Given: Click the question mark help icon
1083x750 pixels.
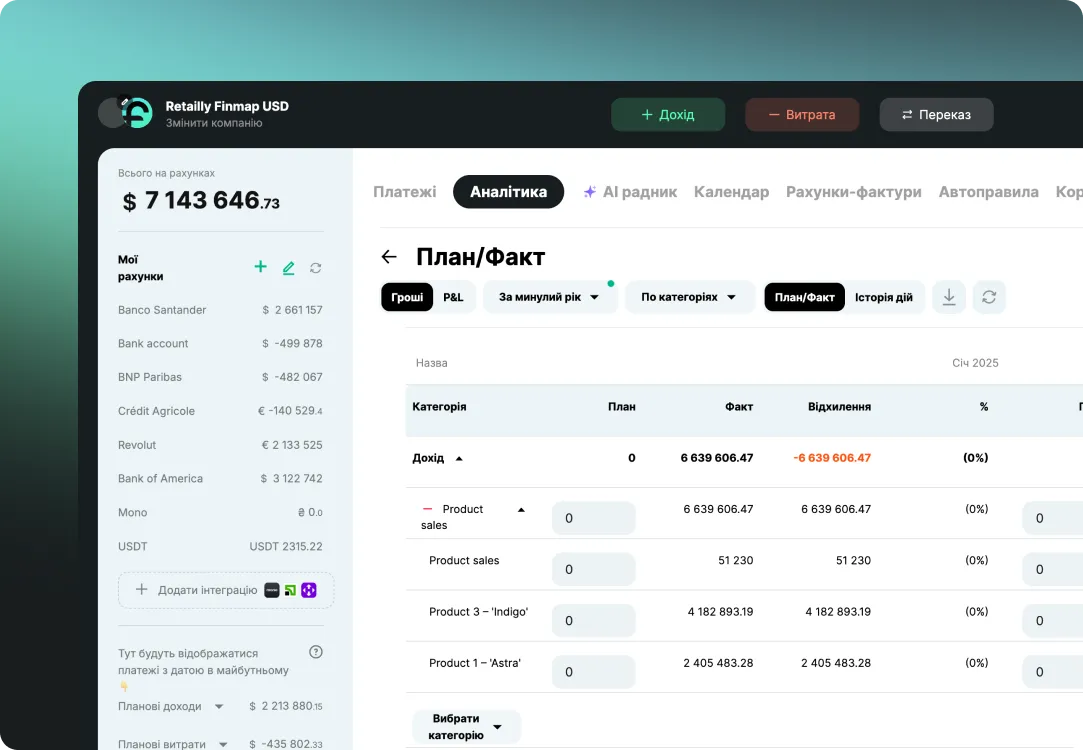Looking at the screenshot, I should [316, 652].
